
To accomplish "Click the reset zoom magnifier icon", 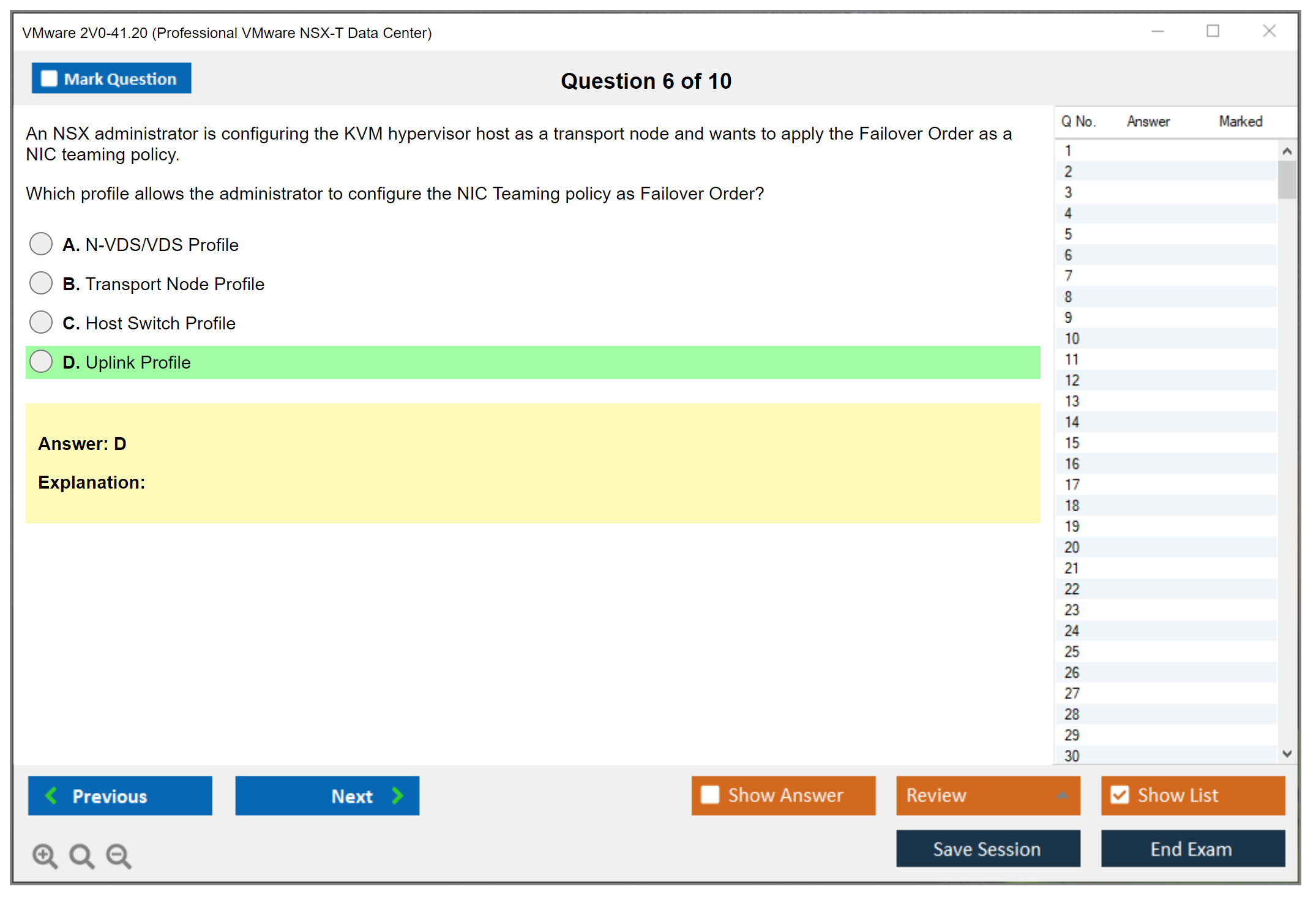I will tap(81, 855).
